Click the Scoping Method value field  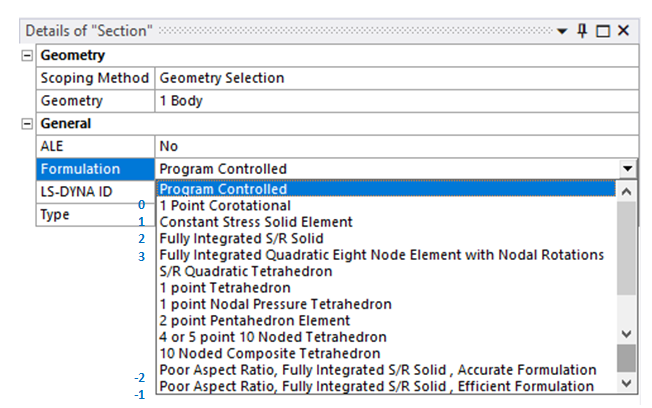(395, 78)
